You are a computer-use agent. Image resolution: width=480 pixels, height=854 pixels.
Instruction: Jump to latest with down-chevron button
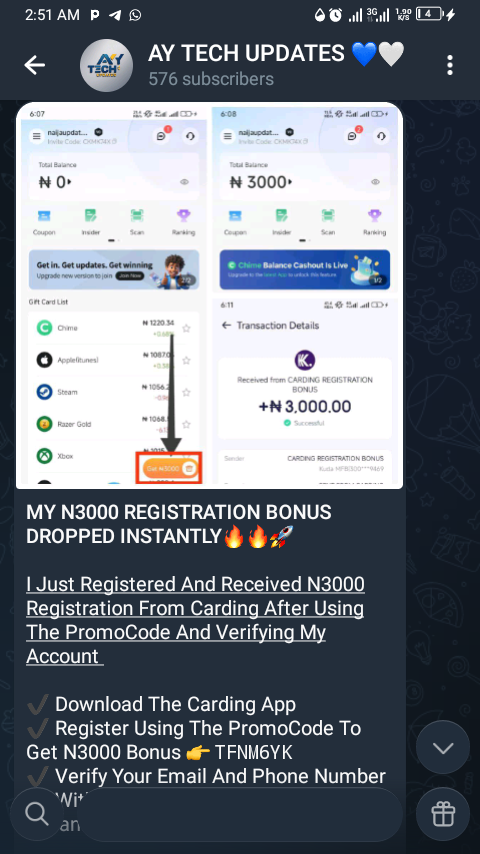pos(443,747)
